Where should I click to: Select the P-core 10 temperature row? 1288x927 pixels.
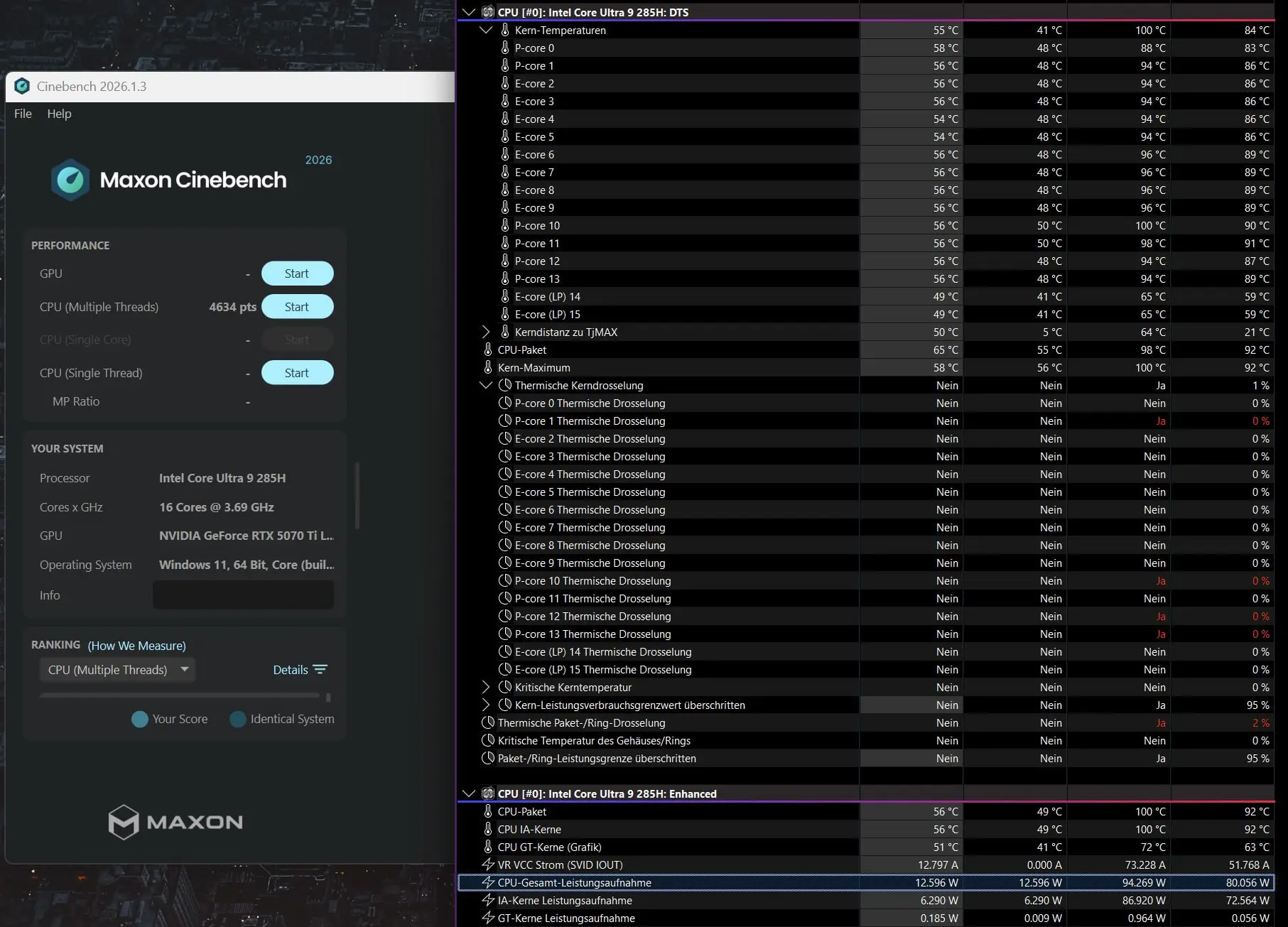pos(866,225)
